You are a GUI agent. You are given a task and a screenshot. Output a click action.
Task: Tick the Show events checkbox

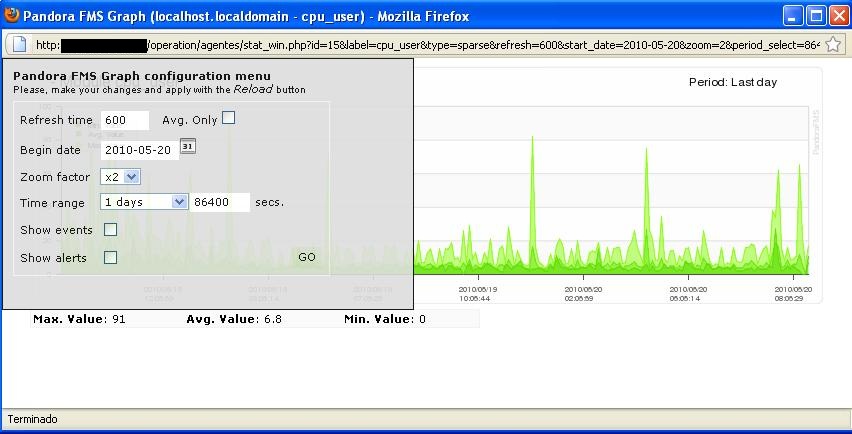[110, 230]
